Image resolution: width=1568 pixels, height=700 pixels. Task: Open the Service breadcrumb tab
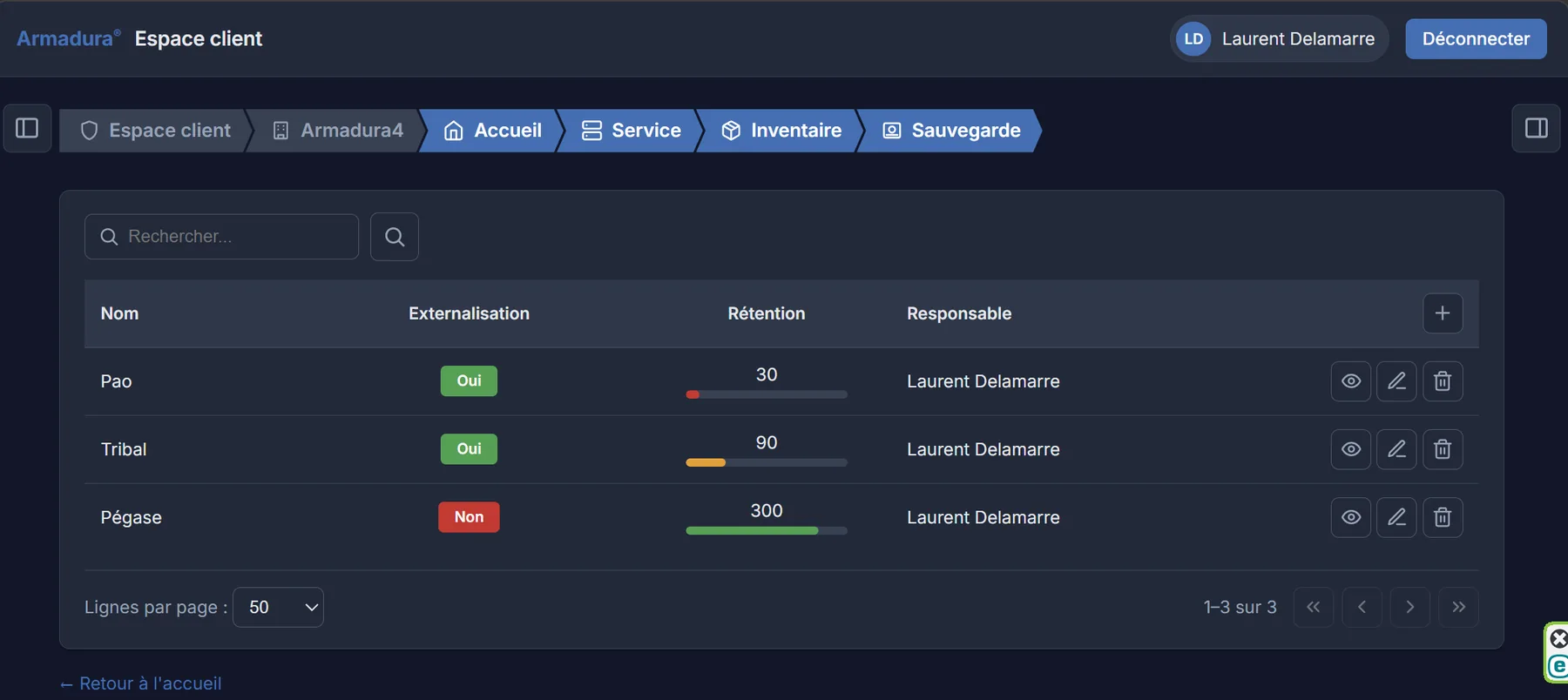[632, 131]
